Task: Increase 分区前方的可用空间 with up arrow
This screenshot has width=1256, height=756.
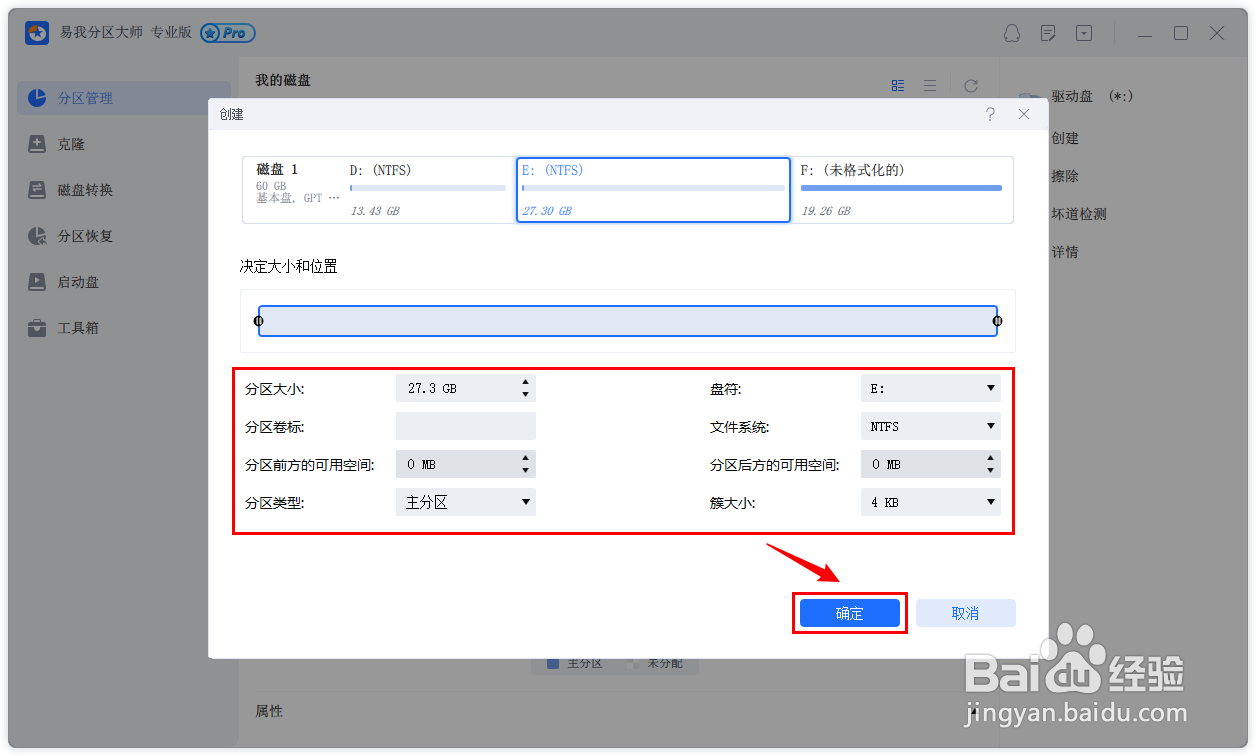Action: [526, 458]
